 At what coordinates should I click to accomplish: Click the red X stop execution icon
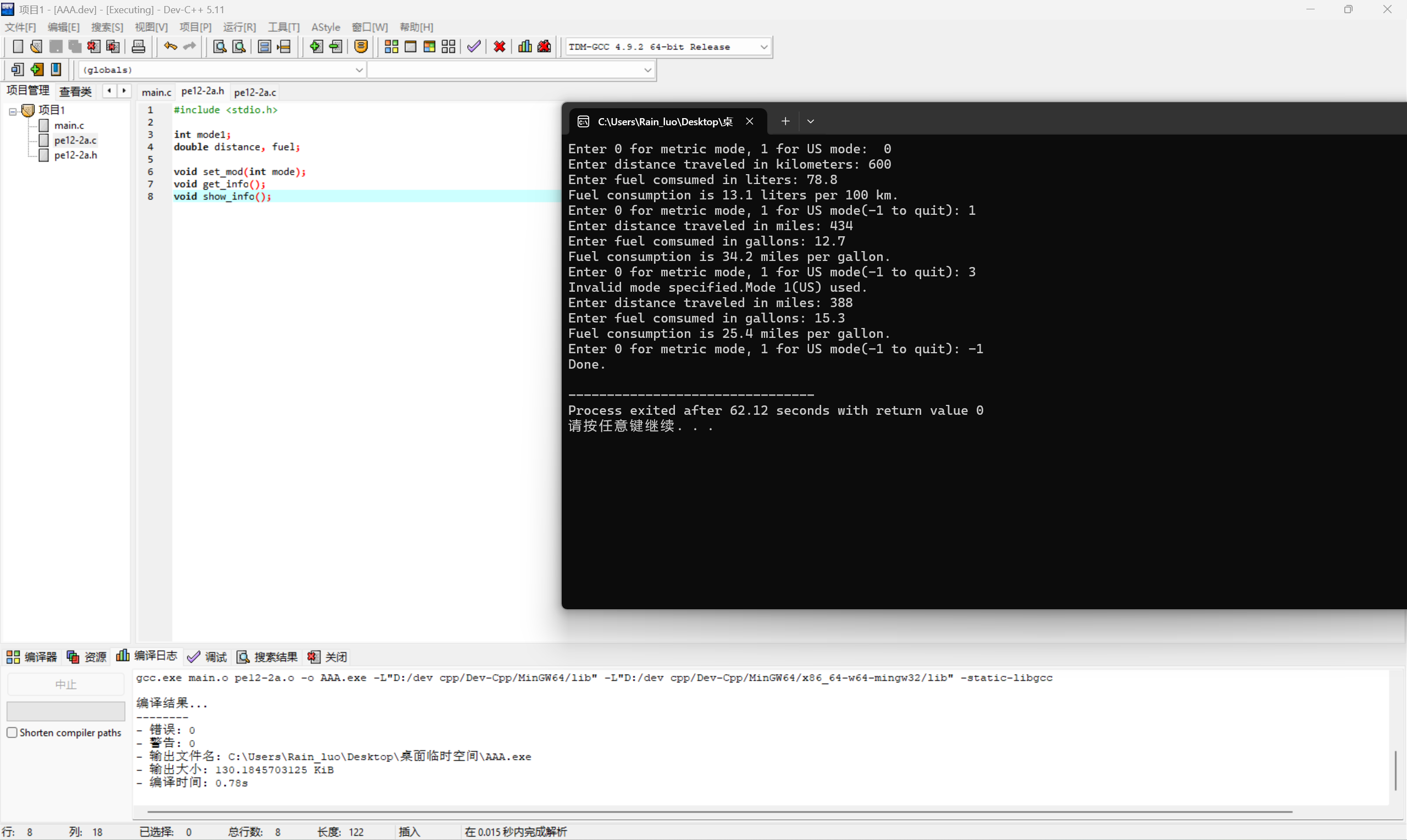(499, 46)
